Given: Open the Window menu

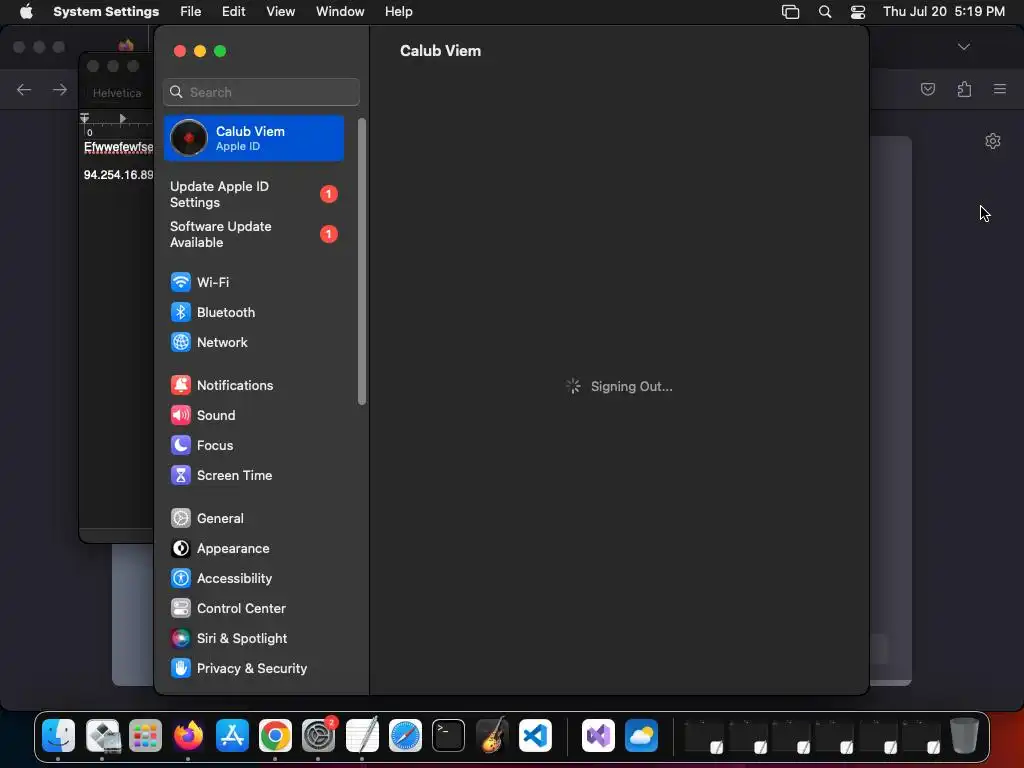Looking at the screenshot, I should [340, 12].
